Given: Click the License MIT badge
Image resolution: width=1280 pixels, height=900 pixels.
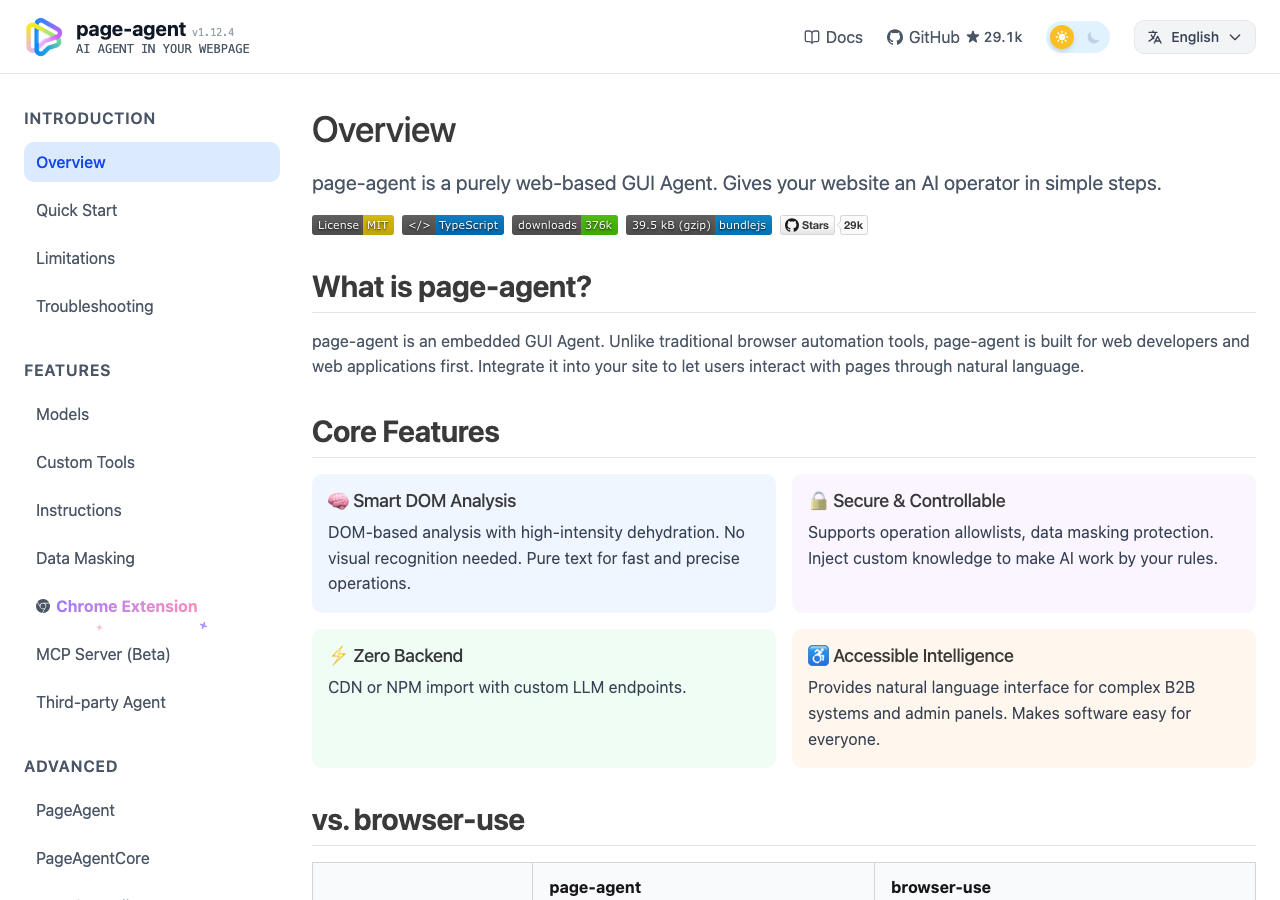Looking at the screenshot, I should (x=353, y=225).
